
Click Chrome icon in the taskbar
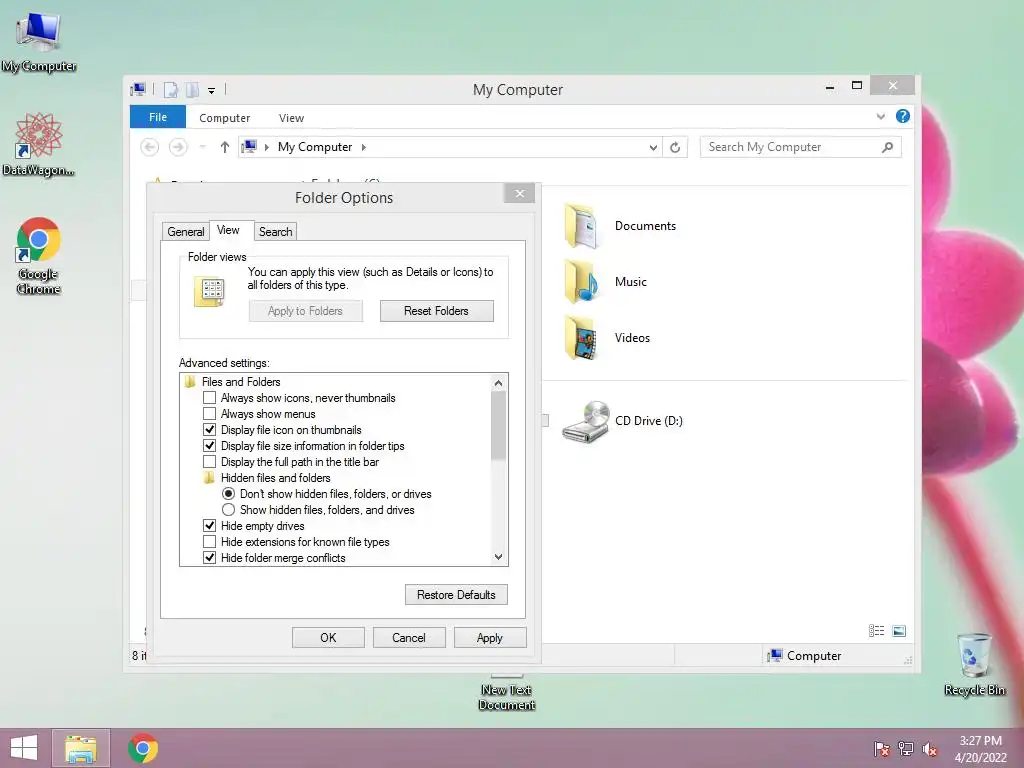(x=143, y=748)
